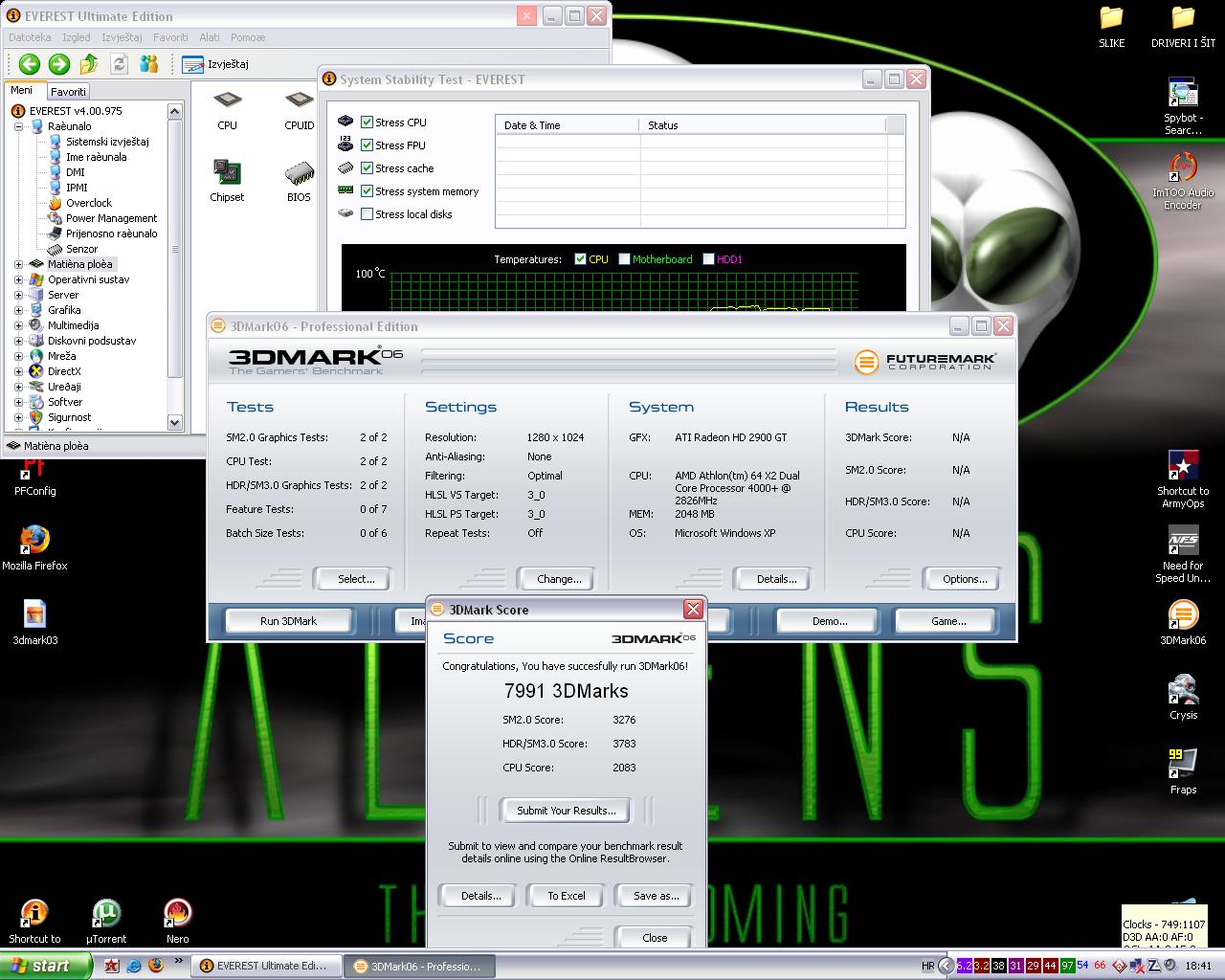
Task: Launch the 3DMark06 desktop icon
Action: [x=1183, y=623]
